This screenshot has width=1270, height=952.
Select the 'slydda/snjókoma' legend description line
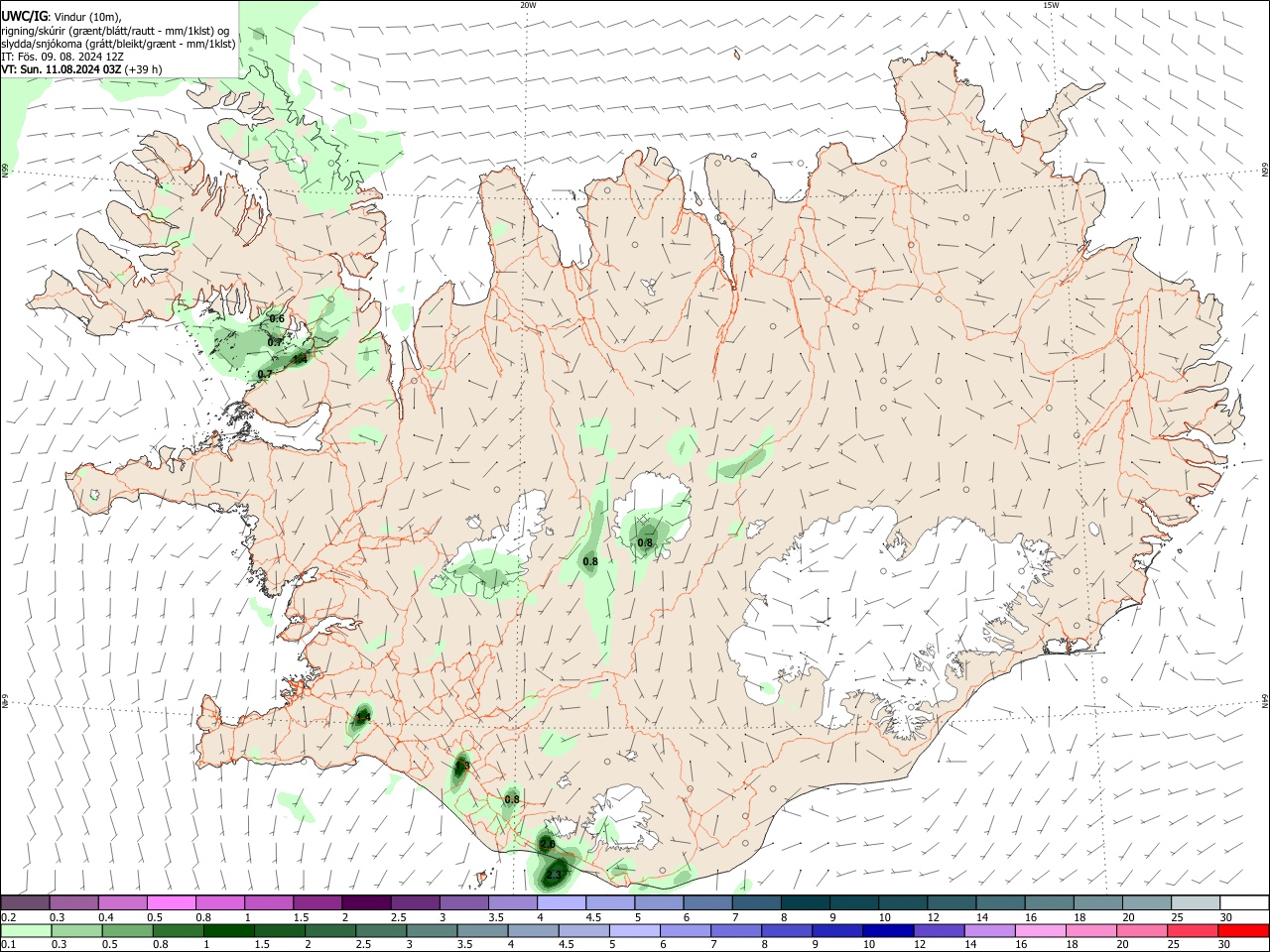pos(118,44)
